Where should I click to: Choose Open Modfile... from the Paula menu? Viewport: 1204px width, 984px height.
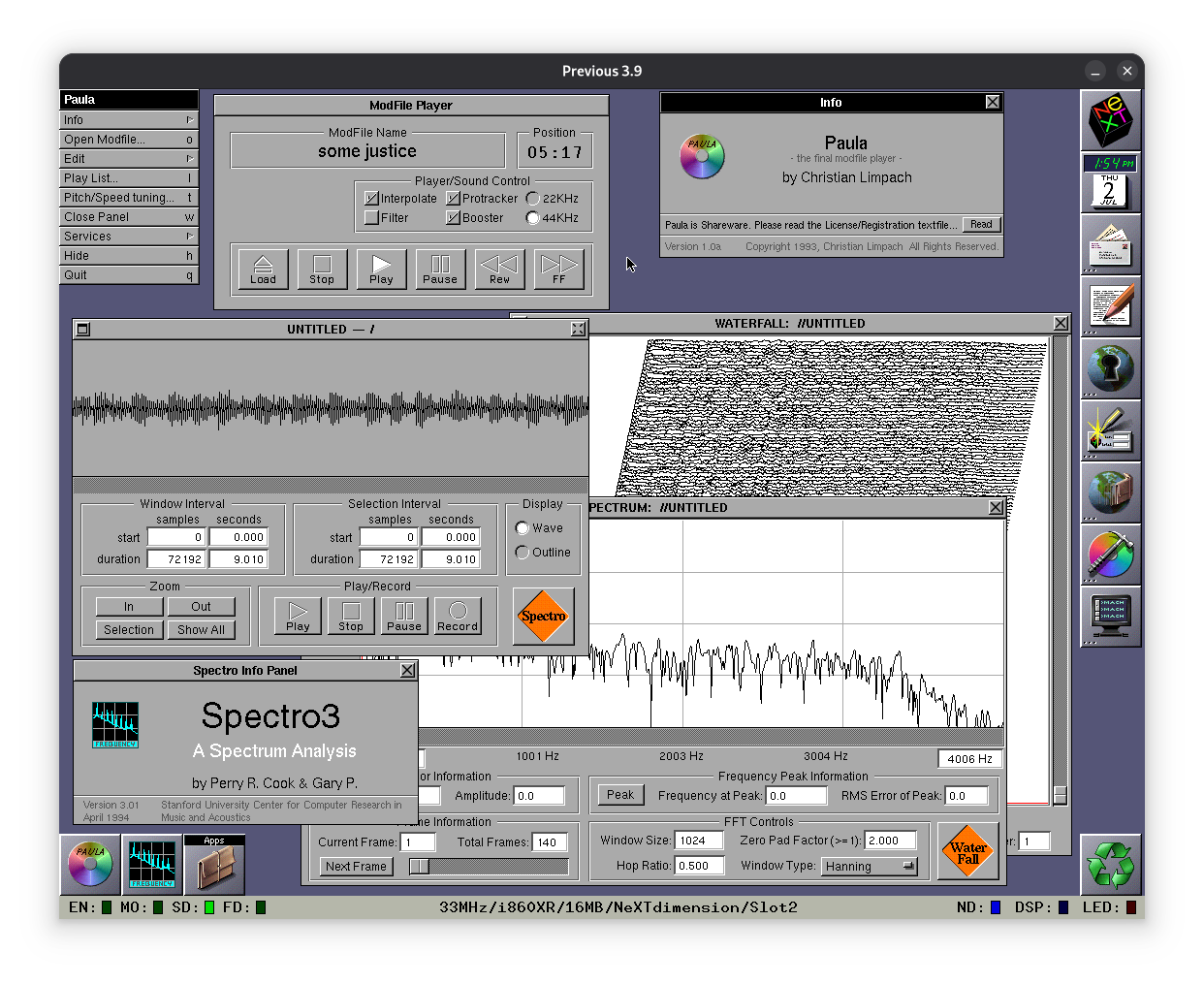(128, 140)
